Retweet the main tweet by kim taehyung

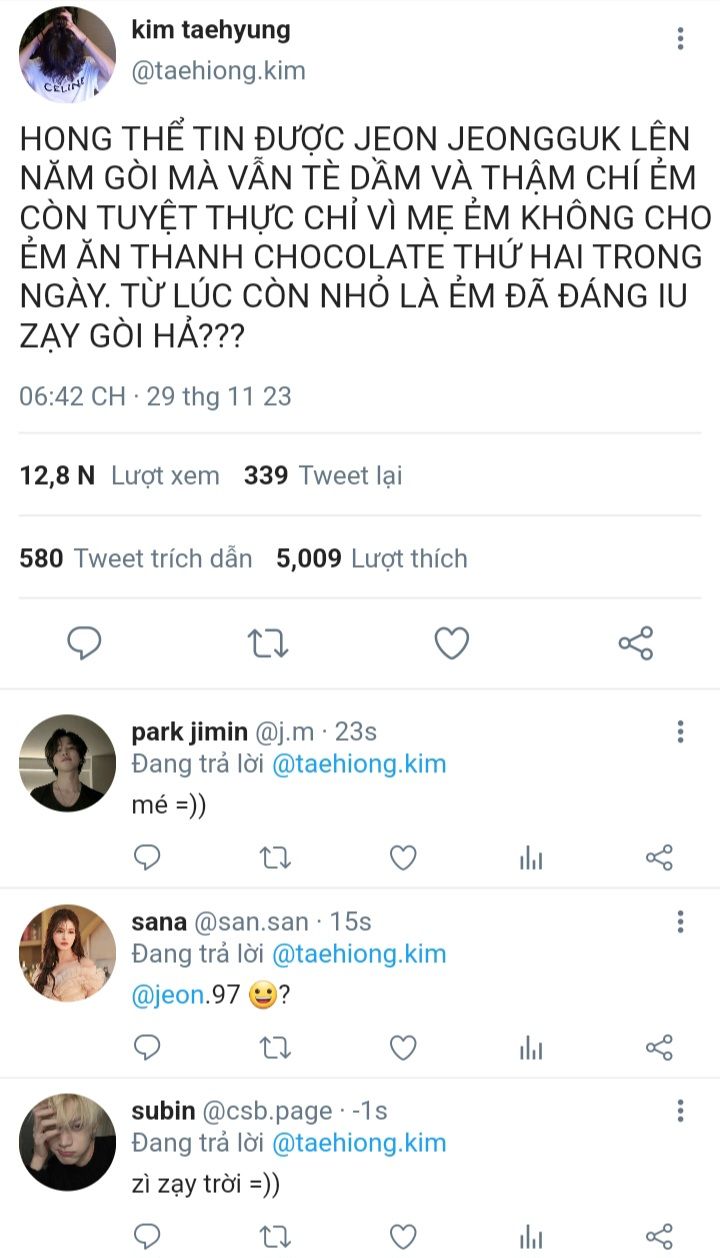coord(267,643)
